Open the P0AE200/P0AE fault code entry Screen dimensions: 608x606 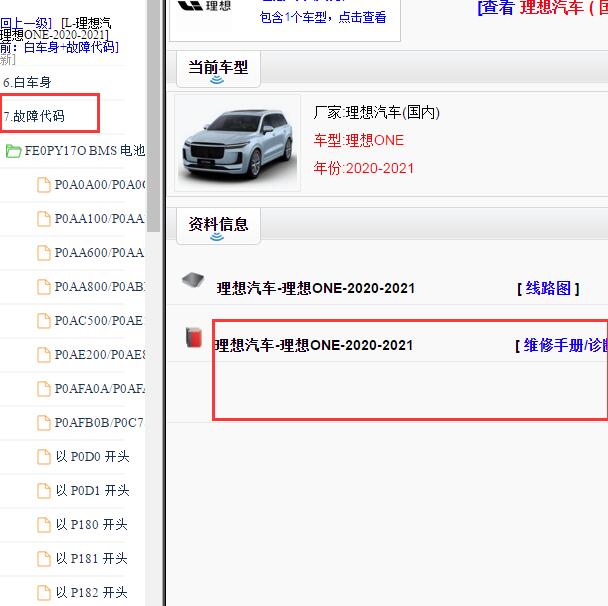[x=100, y=355]
